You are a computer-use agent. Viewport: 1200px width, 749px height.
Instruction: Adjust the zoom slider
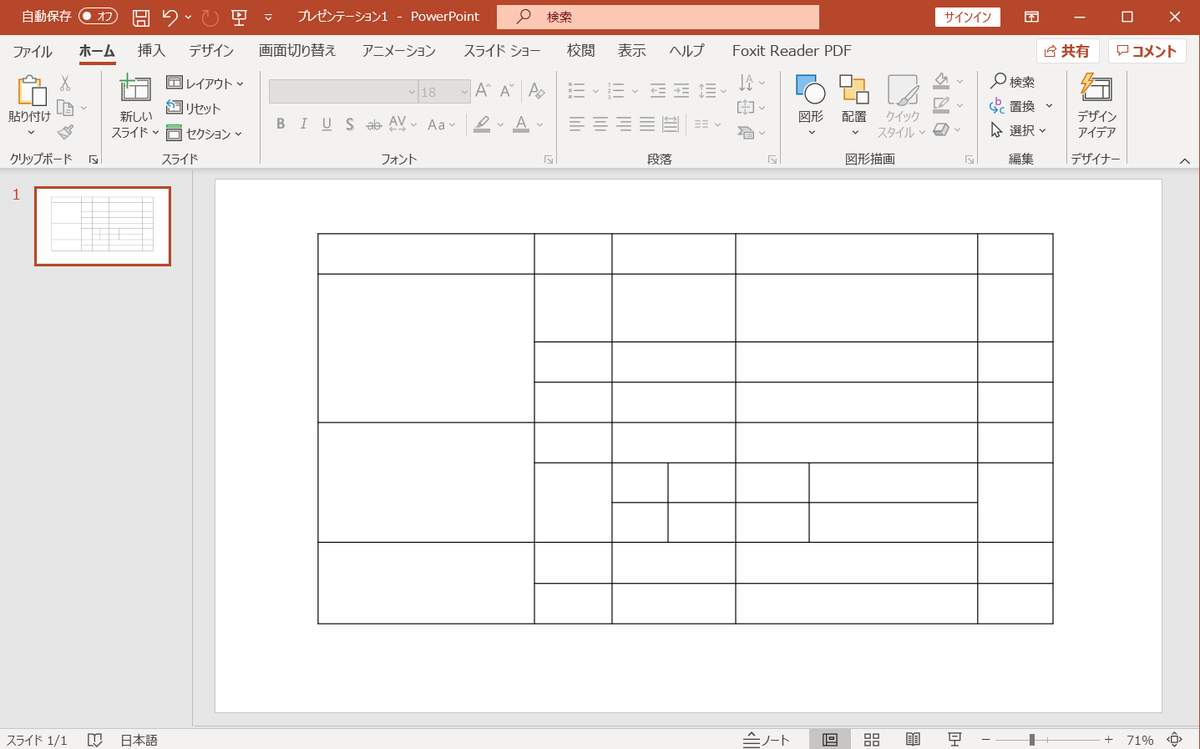pyautogui.click(x=1031, y=740)
